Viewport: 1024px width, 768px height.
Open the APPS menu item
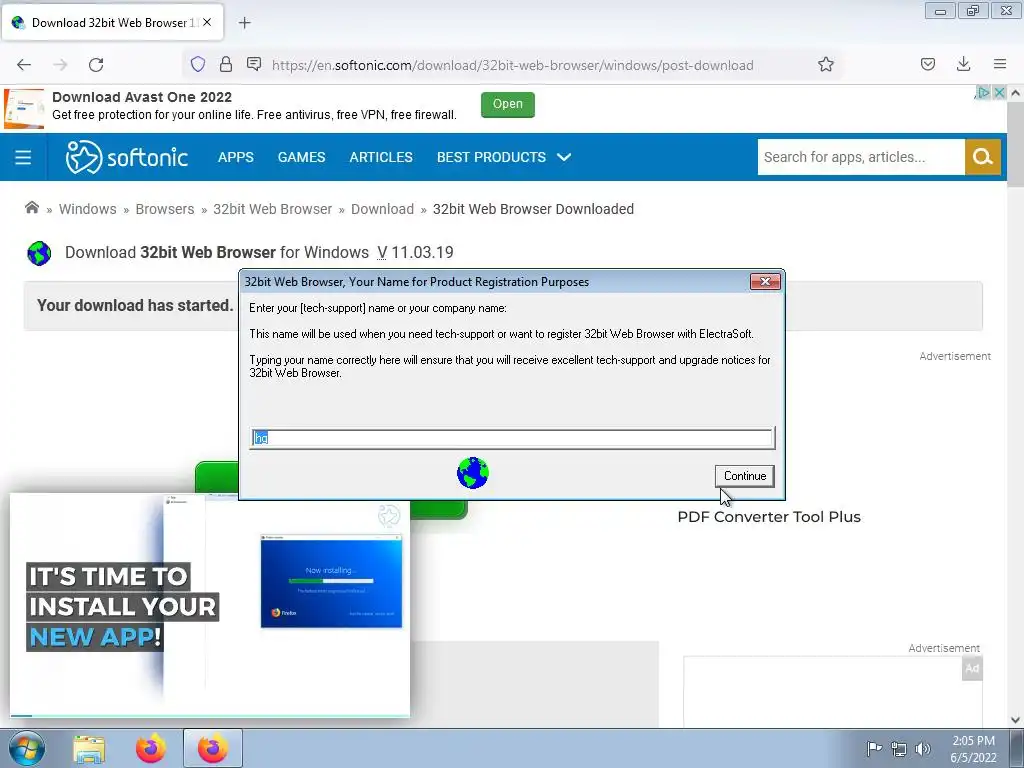pos(236,157)
